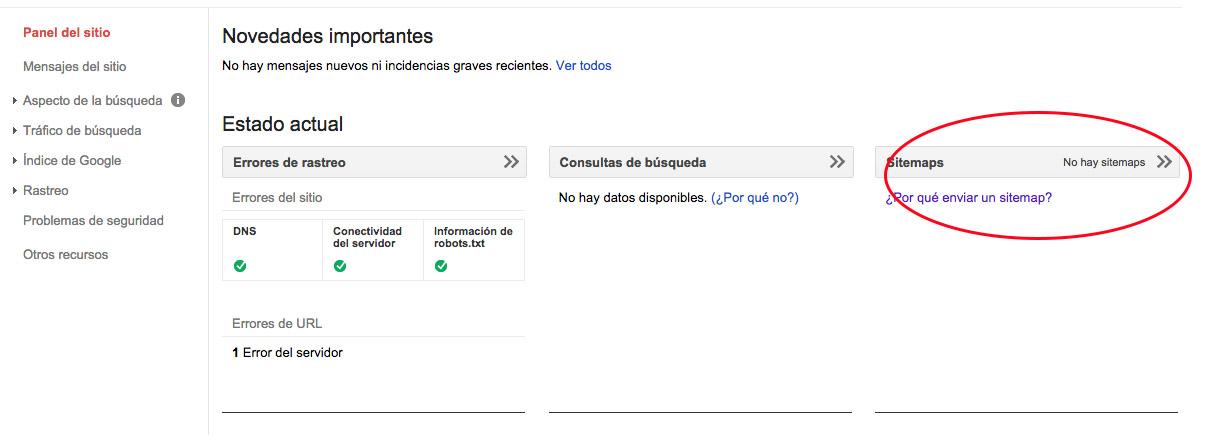Click the info icon beside Aspecto de la búsqueda
This screenshot has height=435, width=1208.
[178, 100]
